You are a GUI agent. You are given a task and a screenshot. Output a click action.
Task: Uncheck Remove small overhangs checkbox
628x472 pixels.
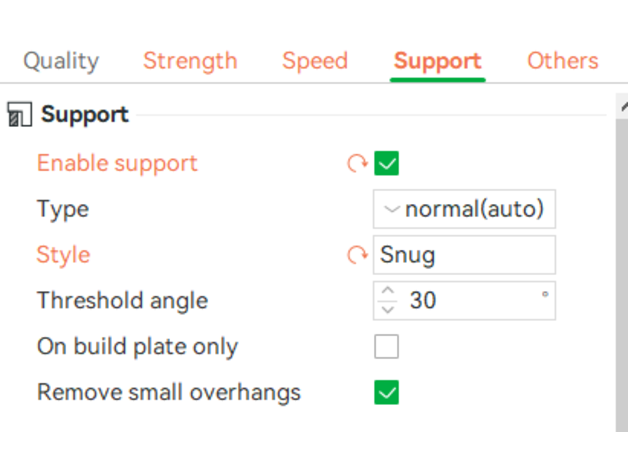click(386, 392)
